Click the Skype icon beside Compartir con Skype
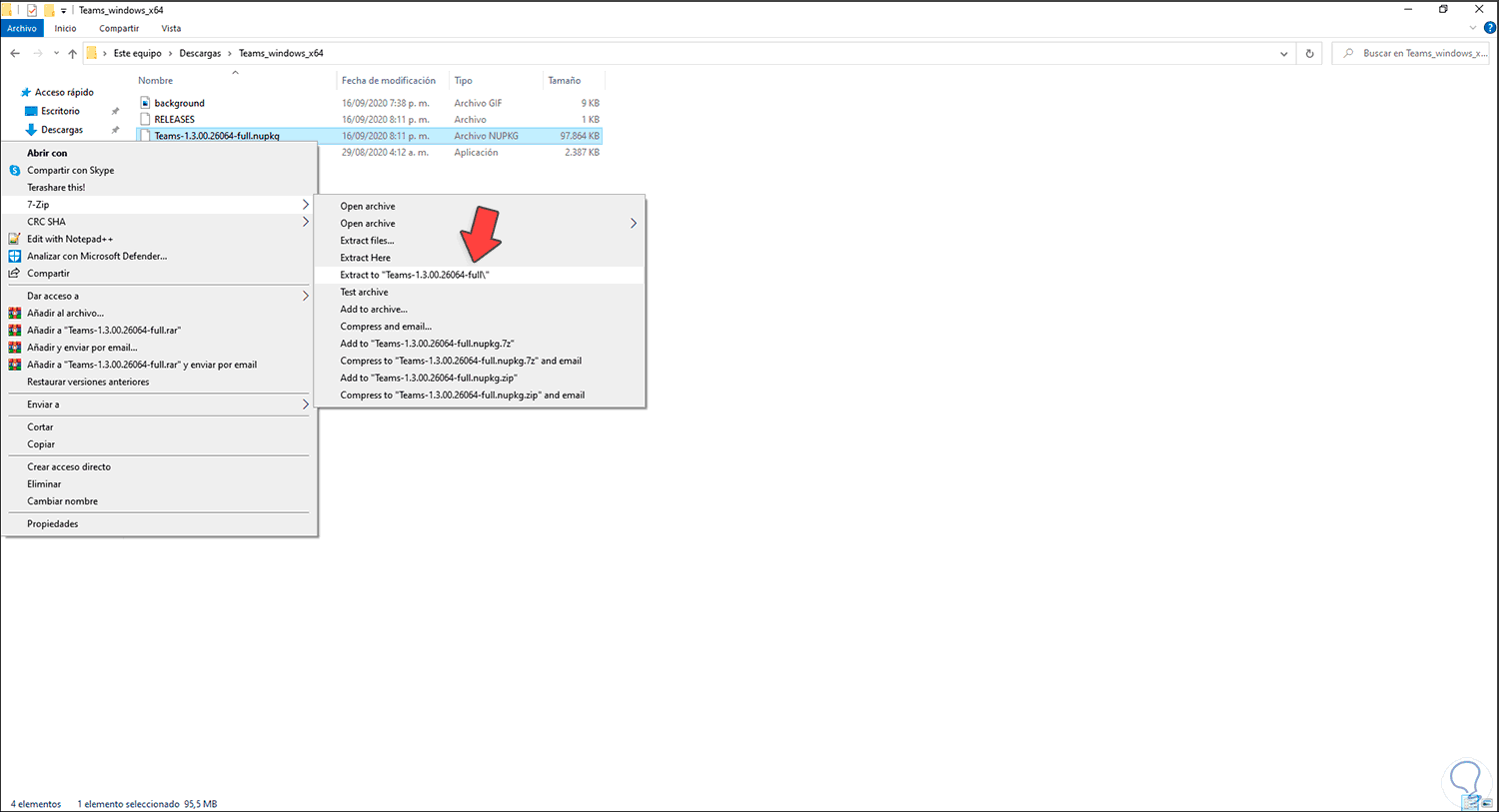The height and width of the screenshot is (812, 1499). click(x=14, y=170)
